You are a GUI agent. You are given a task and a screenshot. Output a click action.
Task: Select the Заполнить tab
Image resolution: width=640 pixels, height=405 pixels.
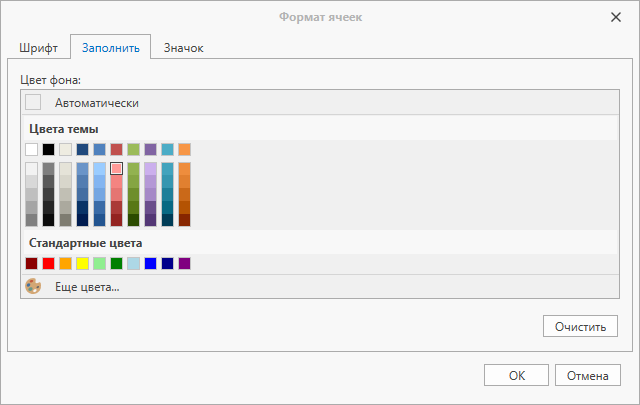click(x=111, y=48)
